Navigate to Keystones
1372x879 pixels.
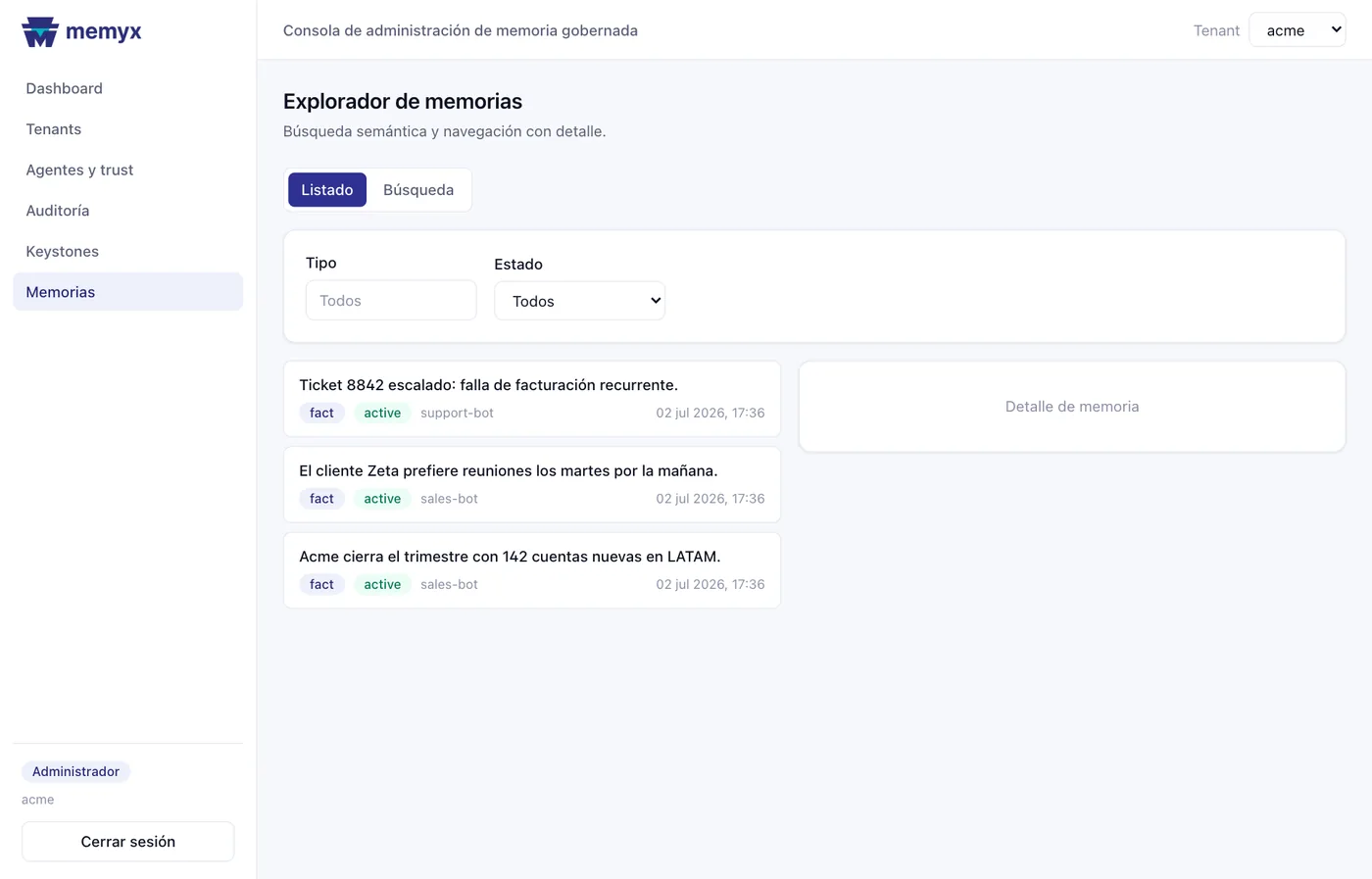click(127, 251)
